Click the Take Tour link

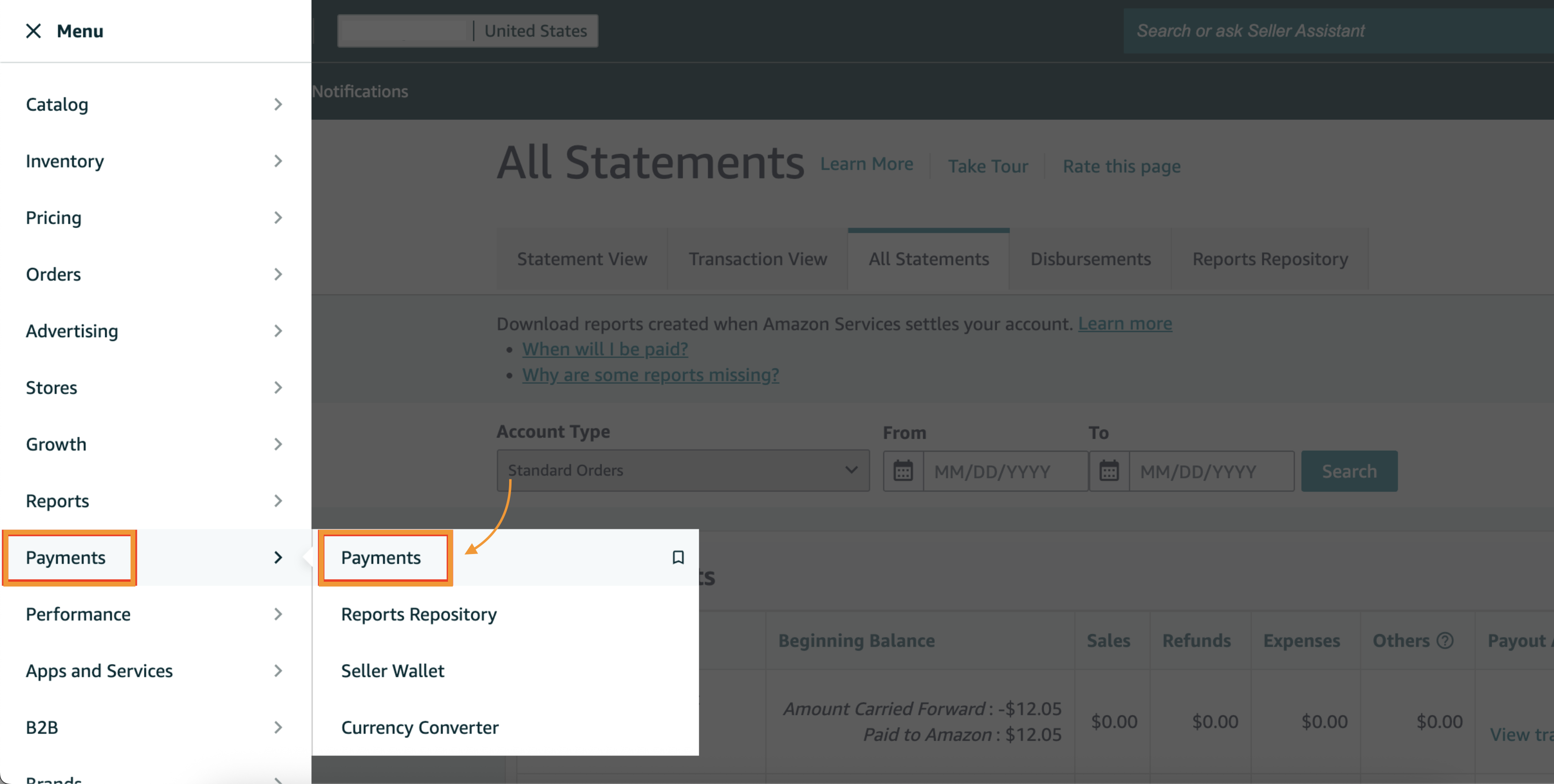[x=988, y=166]
